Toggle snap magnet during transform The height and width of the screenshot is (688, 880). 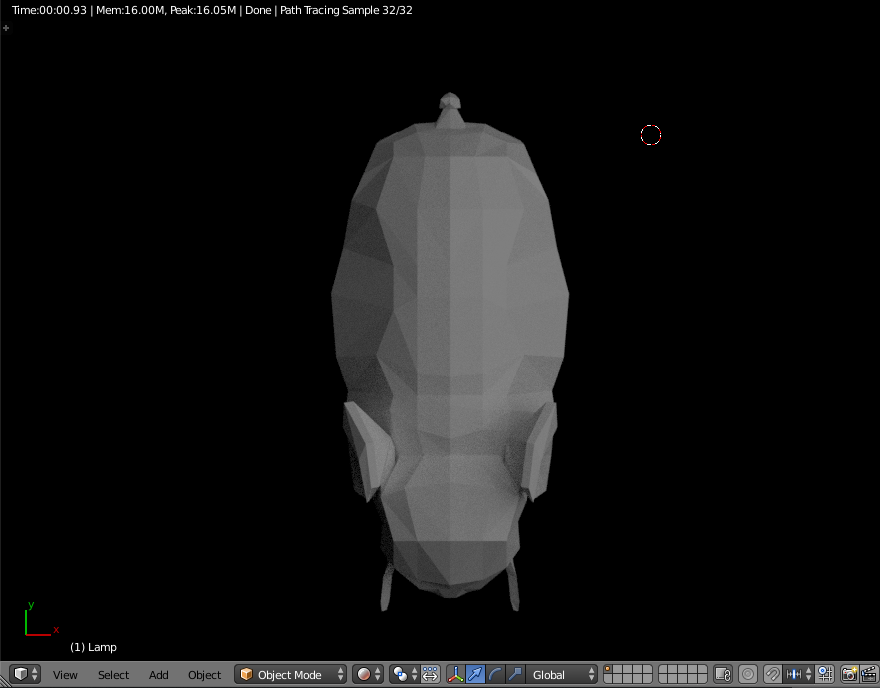point(772,674)
